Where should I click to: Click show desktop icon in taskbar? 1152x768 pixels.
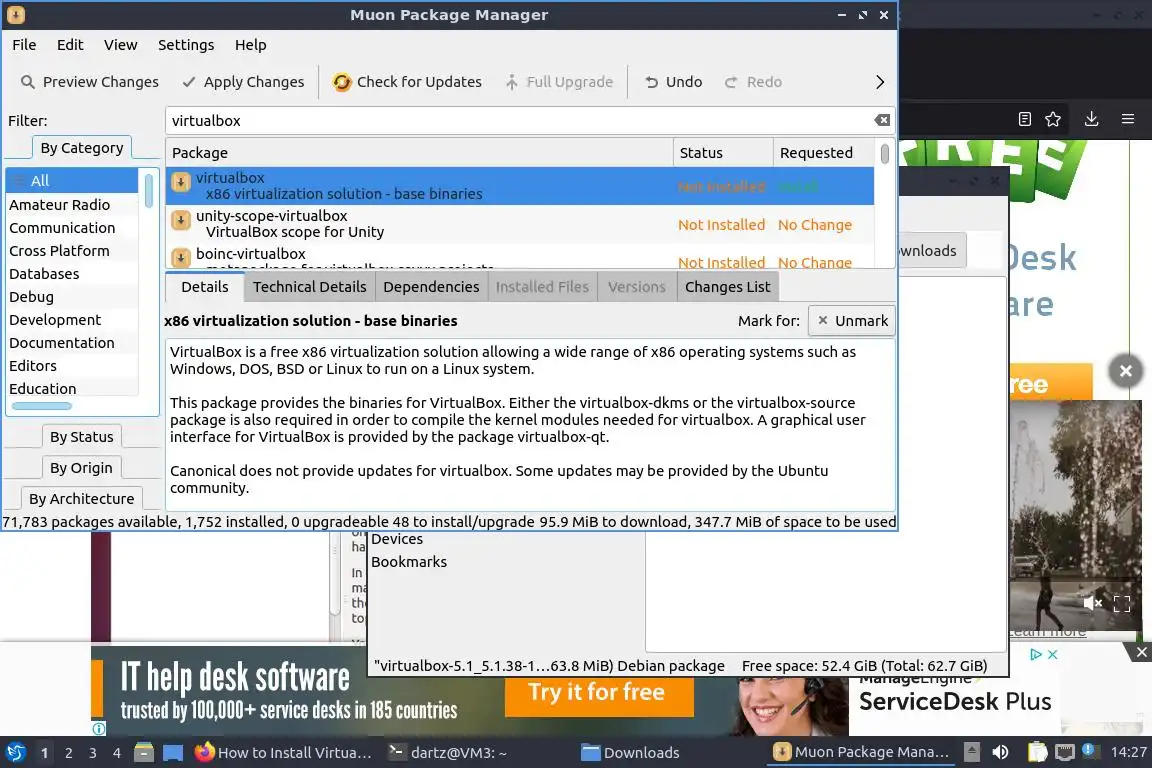coord(173,753)
